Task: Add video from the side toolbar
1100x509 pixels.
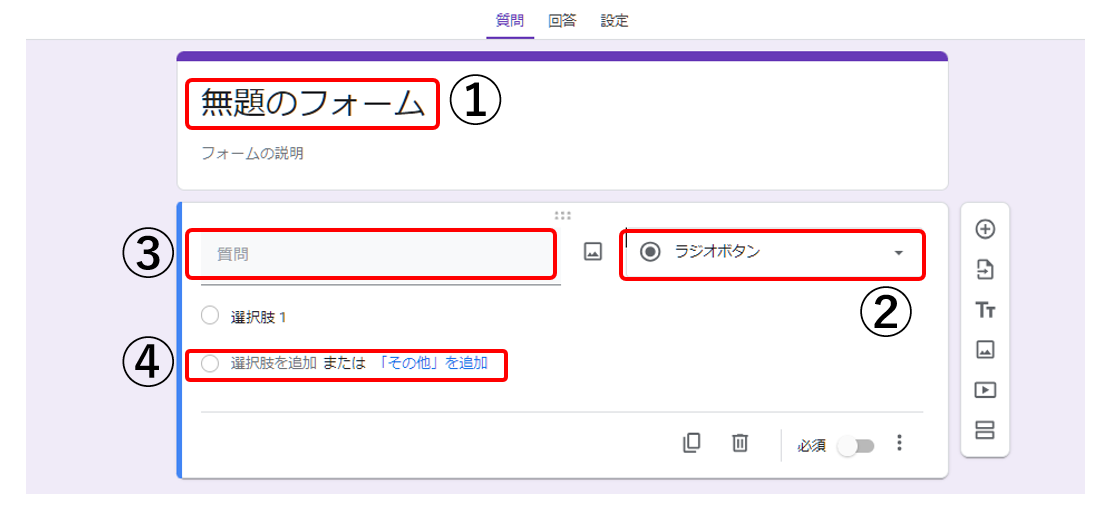Action: [986, 390]
